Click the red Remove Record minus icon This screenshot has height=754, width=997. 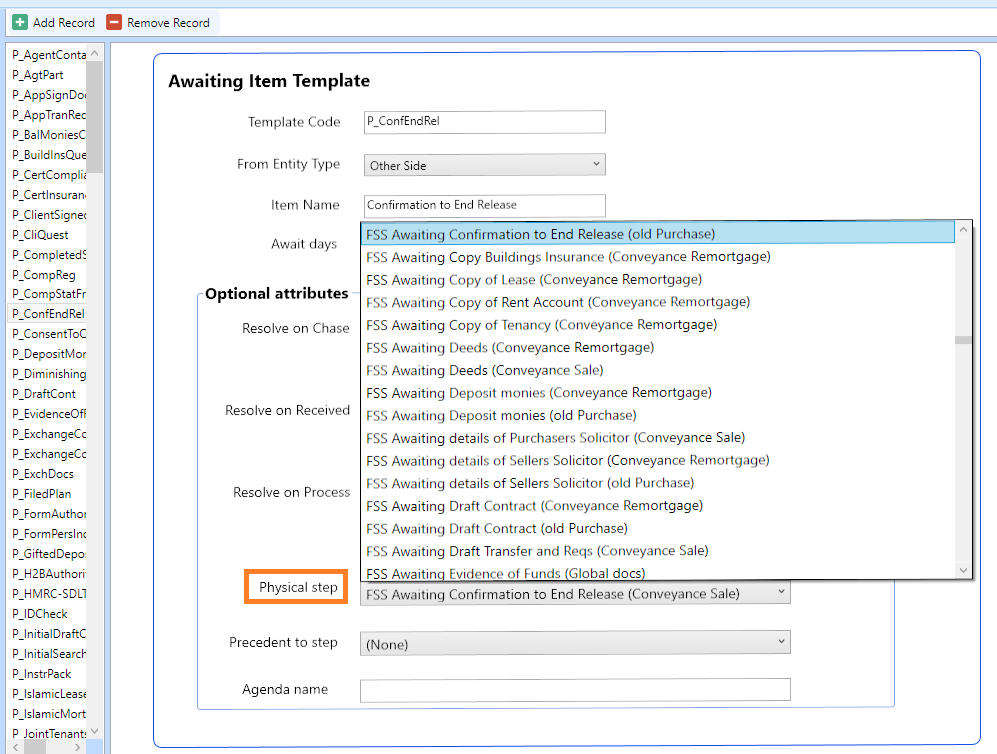114,22
